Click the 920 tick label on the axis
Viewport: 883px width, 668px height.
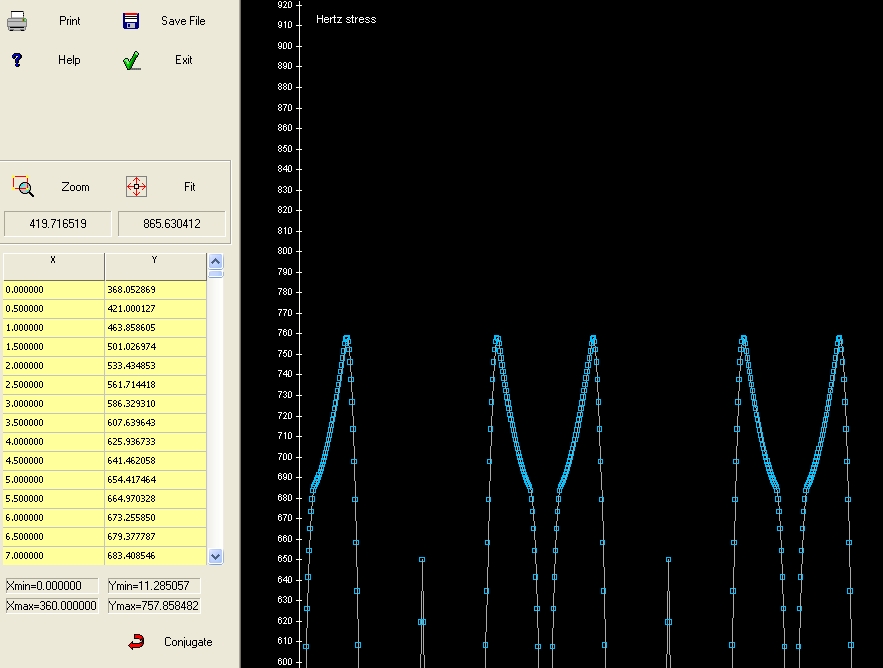(x=285, y=5)
